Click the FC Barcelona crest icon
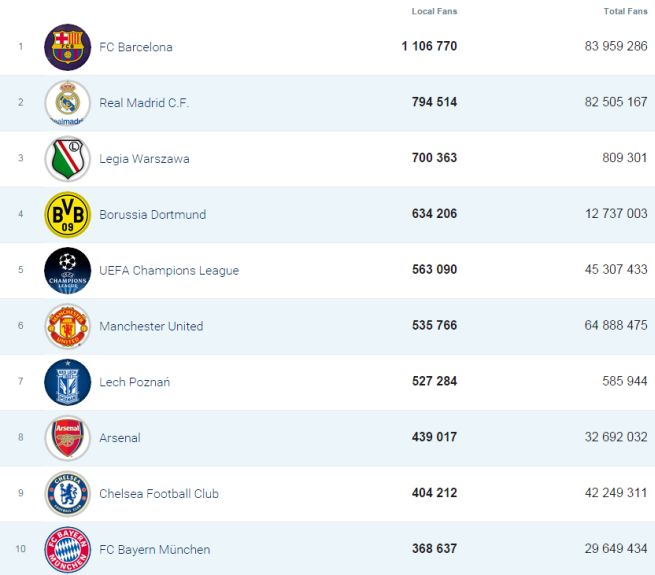655x575 pixels. point(68,47)
